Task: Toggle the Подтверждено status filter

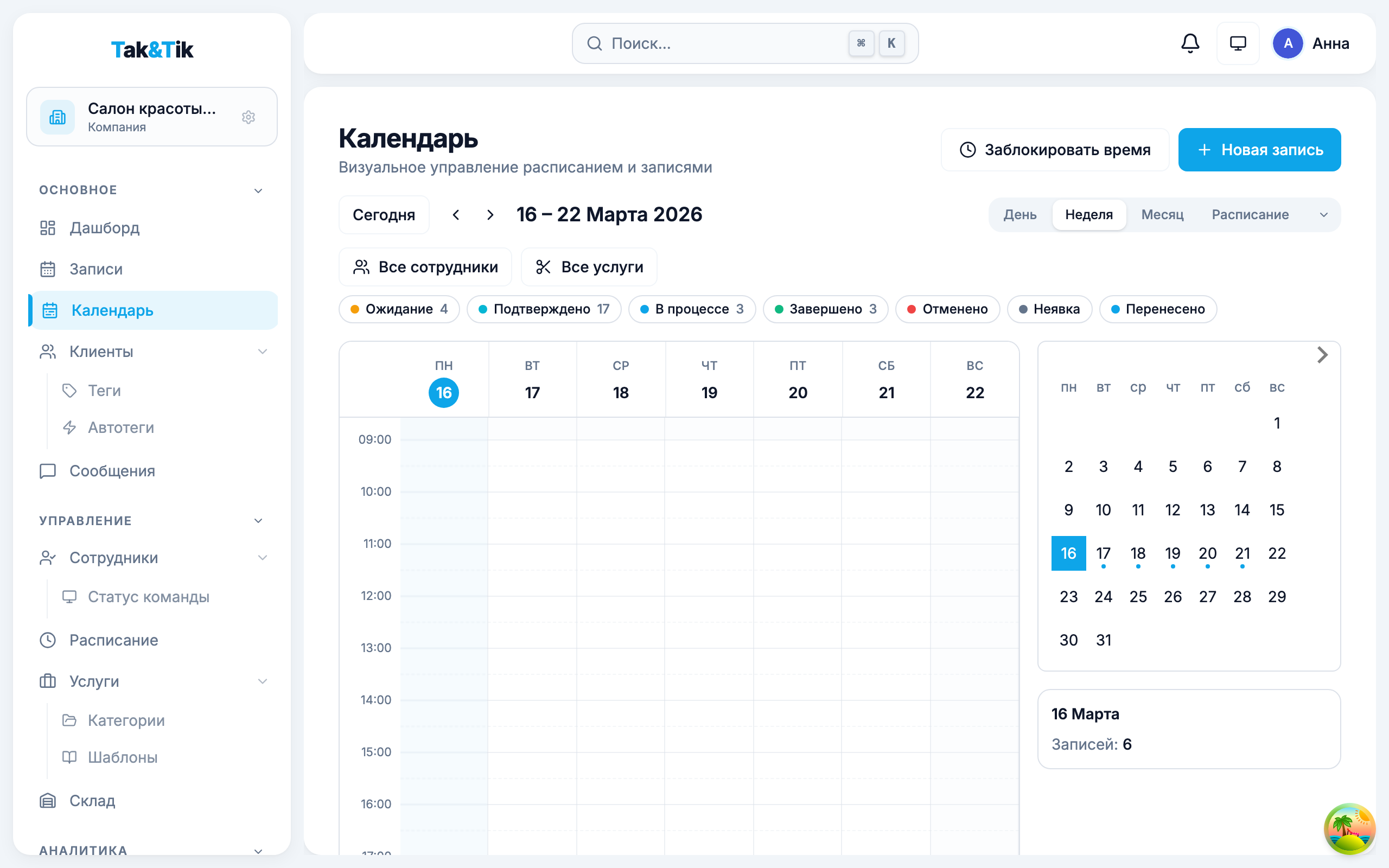Action: tap(544, 309)
